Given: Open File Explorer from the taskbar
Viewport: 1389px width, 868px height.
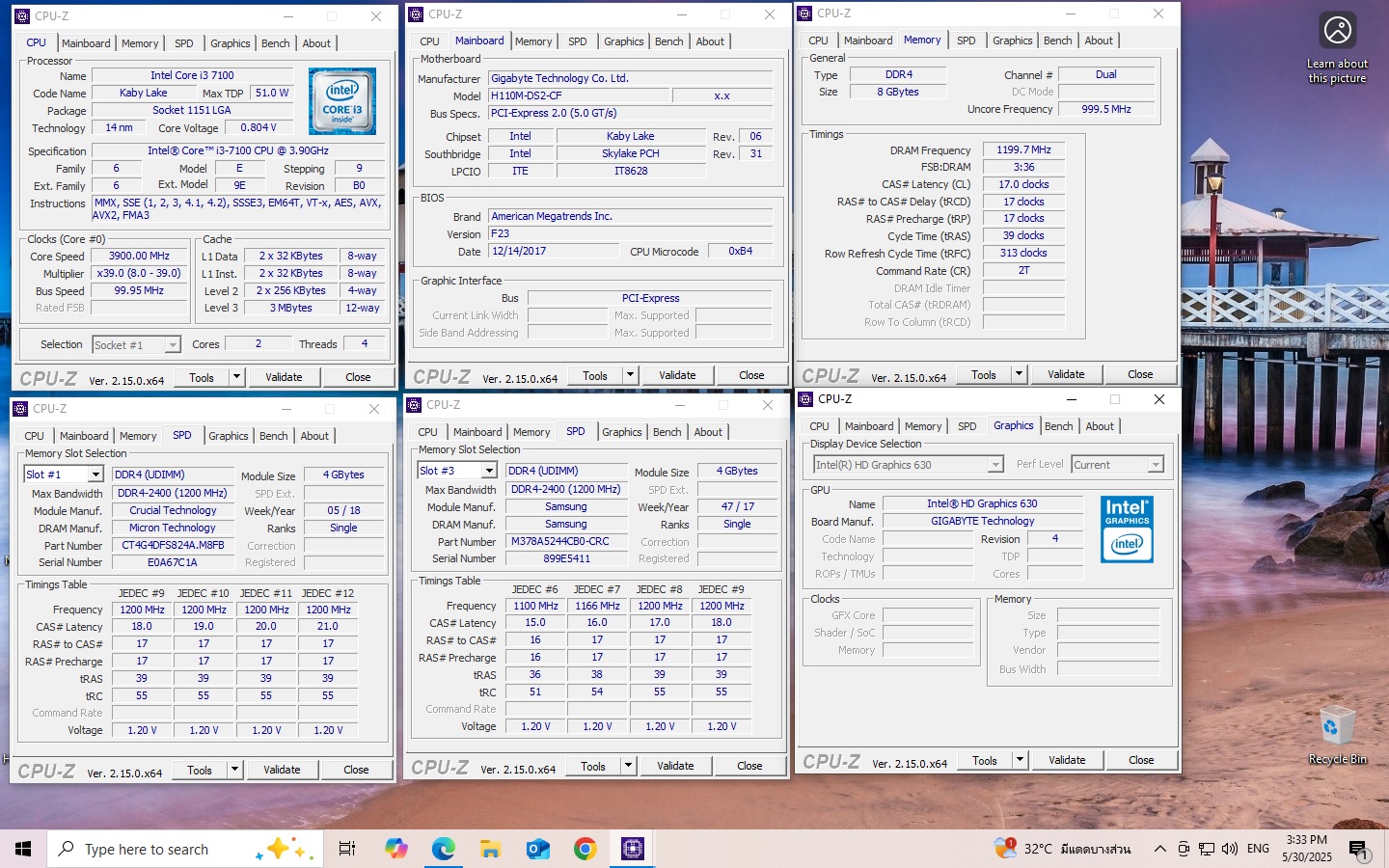Looking at the screenshot, I should pyautogui.click(x=490, y=849).
